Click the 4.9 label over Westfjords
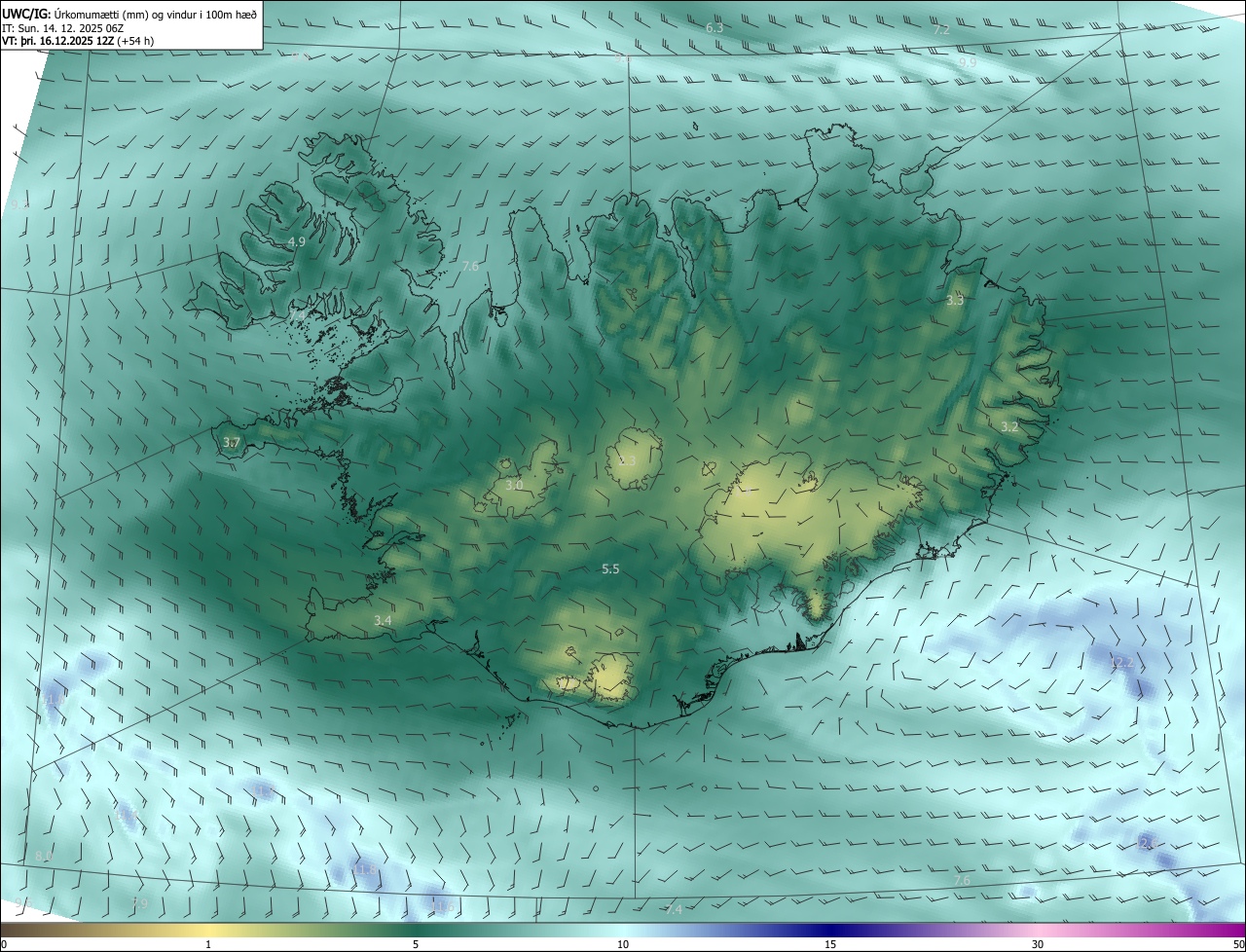The width and height of the screenshot is (1246, 952). [297, 242]
